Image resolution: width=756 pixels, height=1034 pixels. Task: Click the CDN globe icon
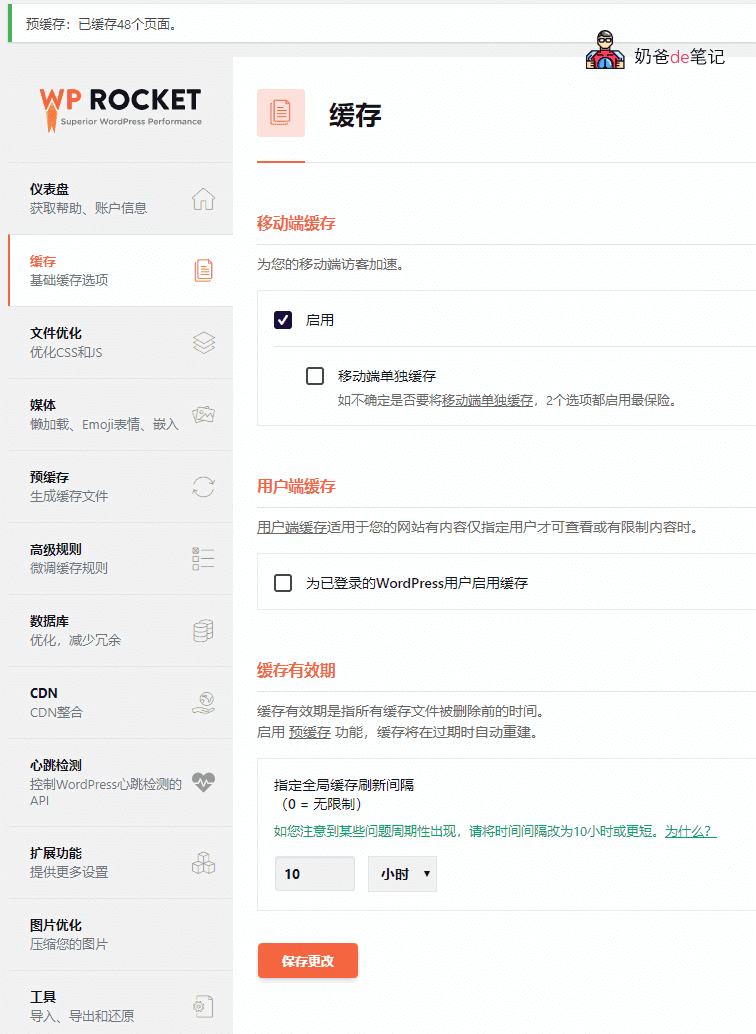pyautogui.click(x=203, y=703)
